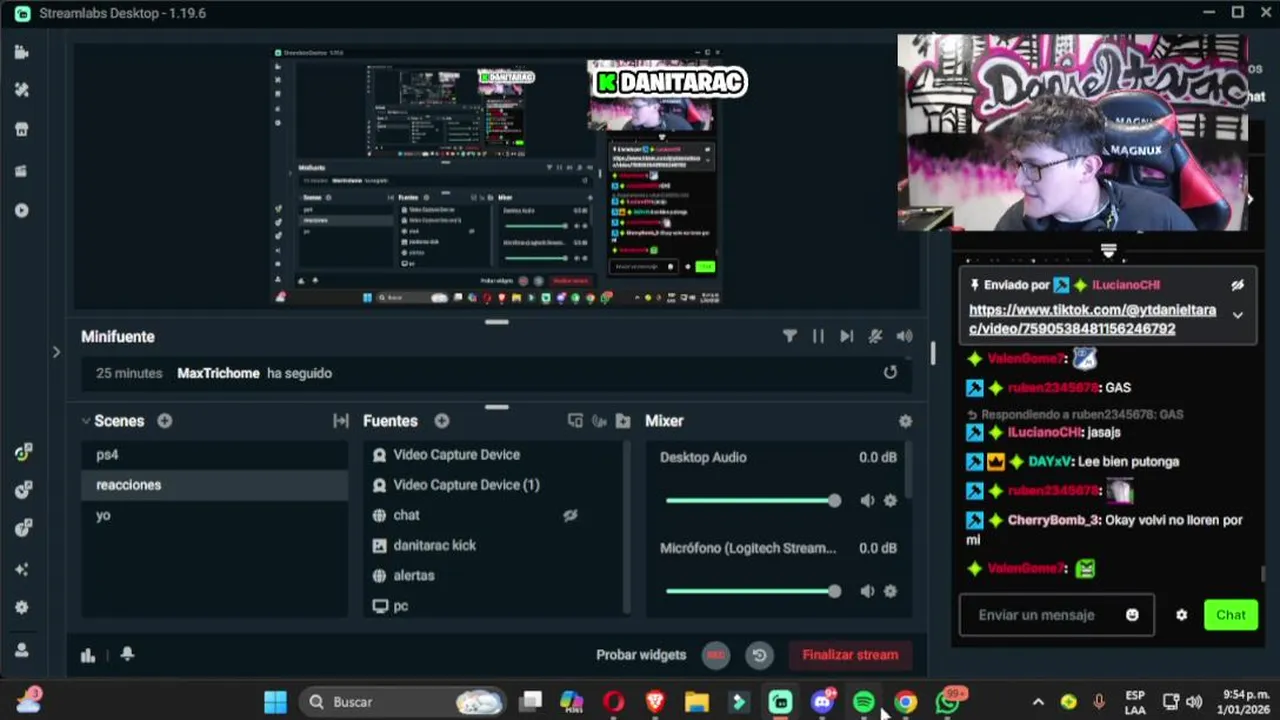Click Finalizar stream button
Image resolution: width=1280 pixels, height=720 pixels.
pos(850,655)
